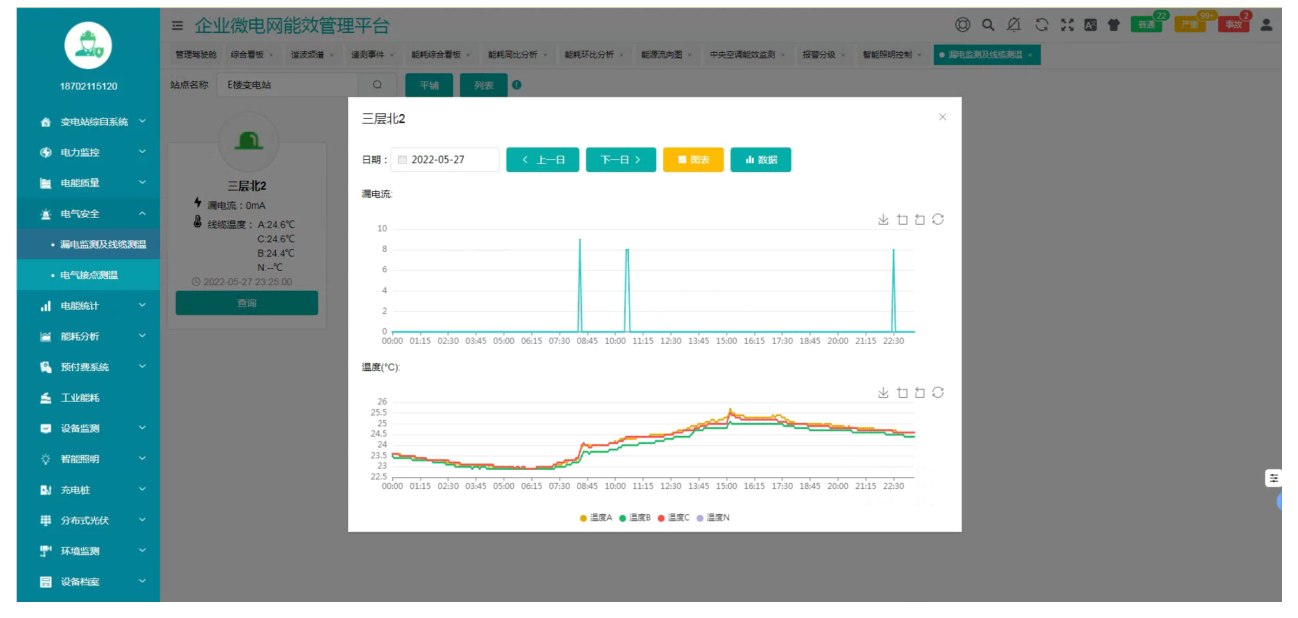This screenshot has width=1298, height=618.
Task: Open theme skin via T-shirt icon
Action: click(1113, 25)
